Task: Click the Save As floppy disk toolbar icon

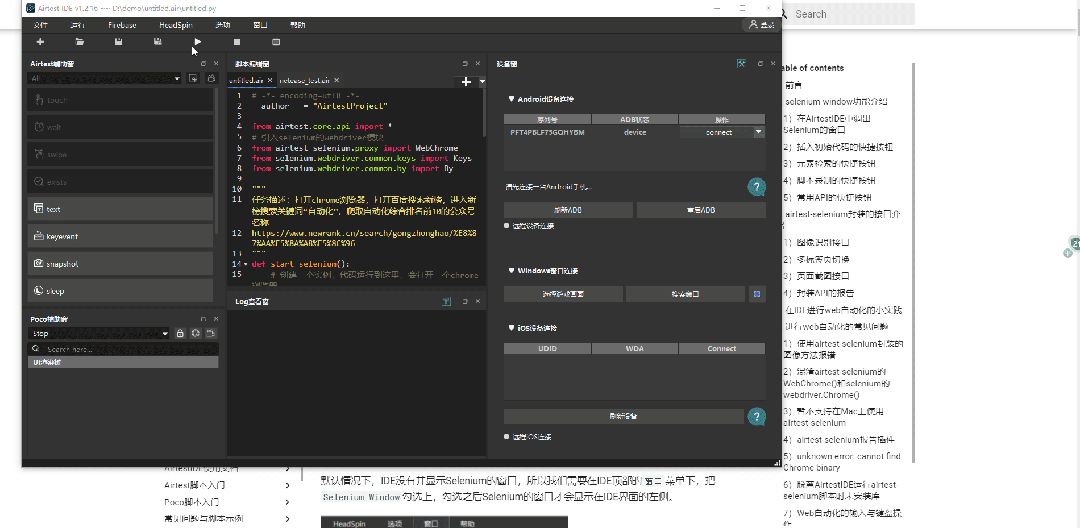Action: 158,42
